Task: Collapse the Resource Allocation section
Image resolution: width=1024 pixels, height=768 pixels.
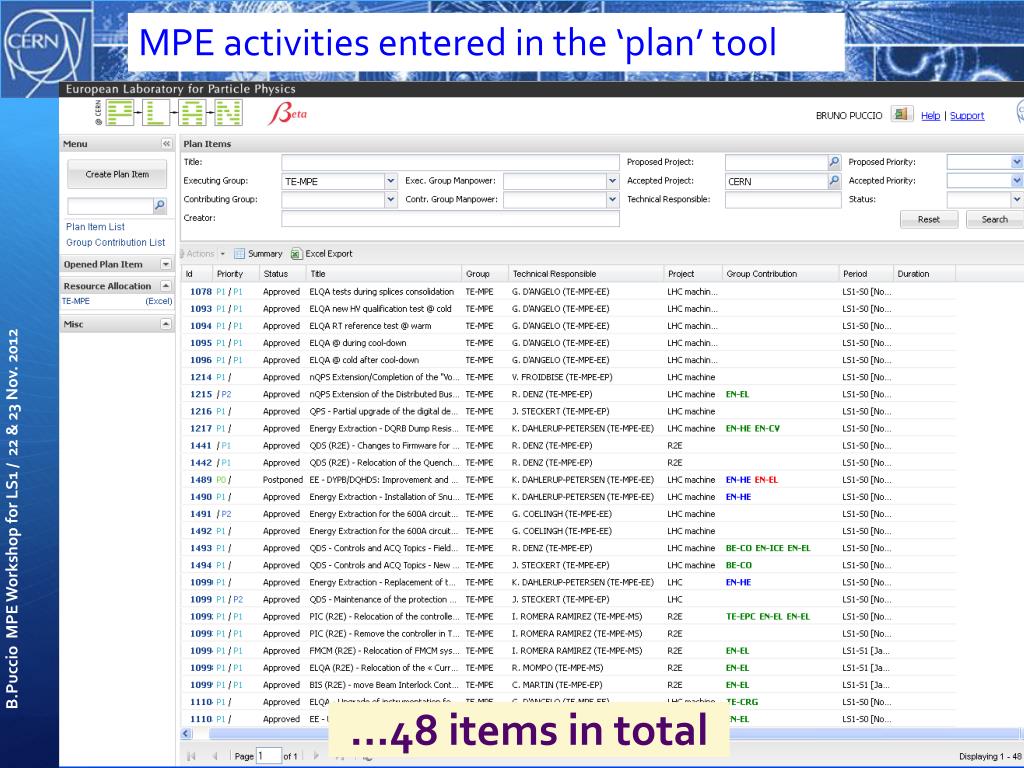Action: pyautogui.click(x=166, y=286)
